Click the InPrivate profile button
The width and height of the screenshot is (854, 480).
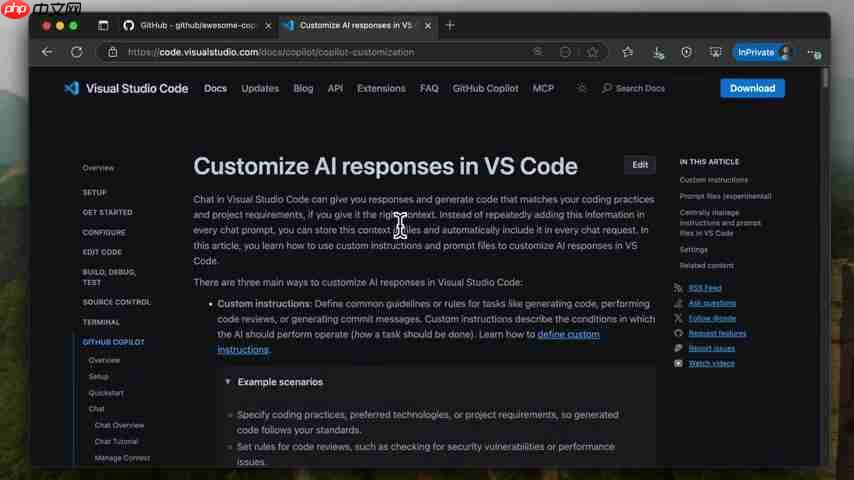click(x=763, y=52)
